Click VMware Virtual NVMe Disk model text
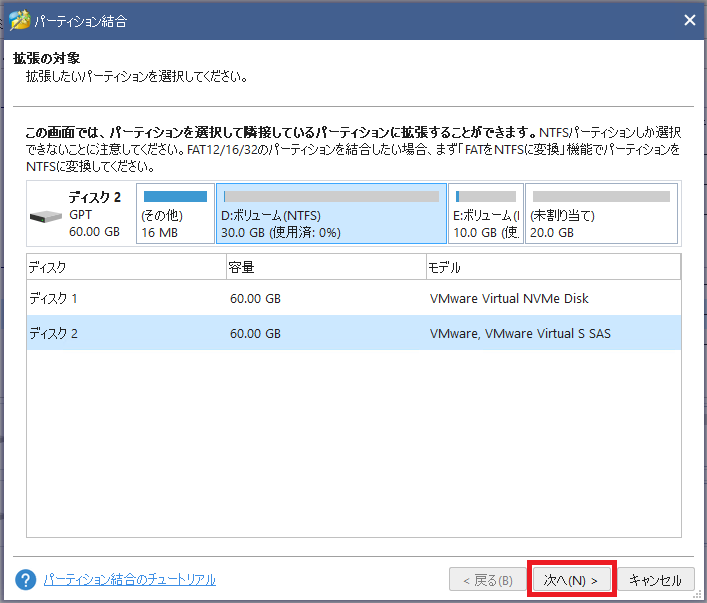The width and height of the screenshot is (707, 603). 509,299
